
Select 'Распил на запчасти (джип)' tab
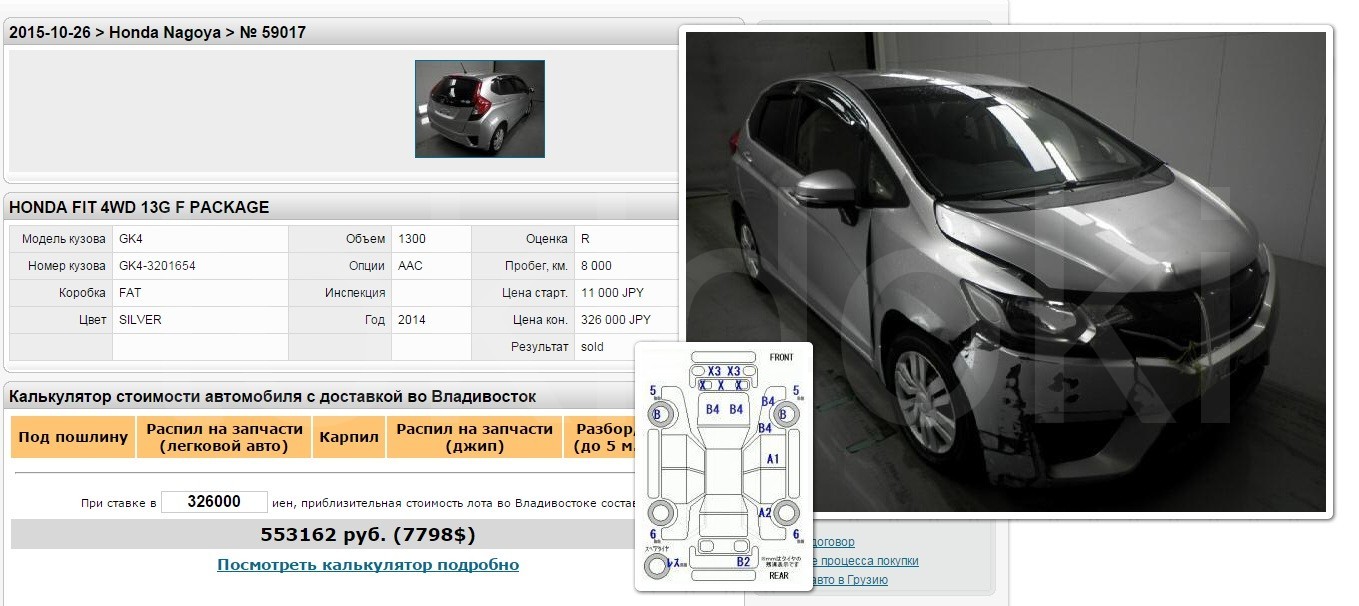pyautogui.click(x=475, y=437)
